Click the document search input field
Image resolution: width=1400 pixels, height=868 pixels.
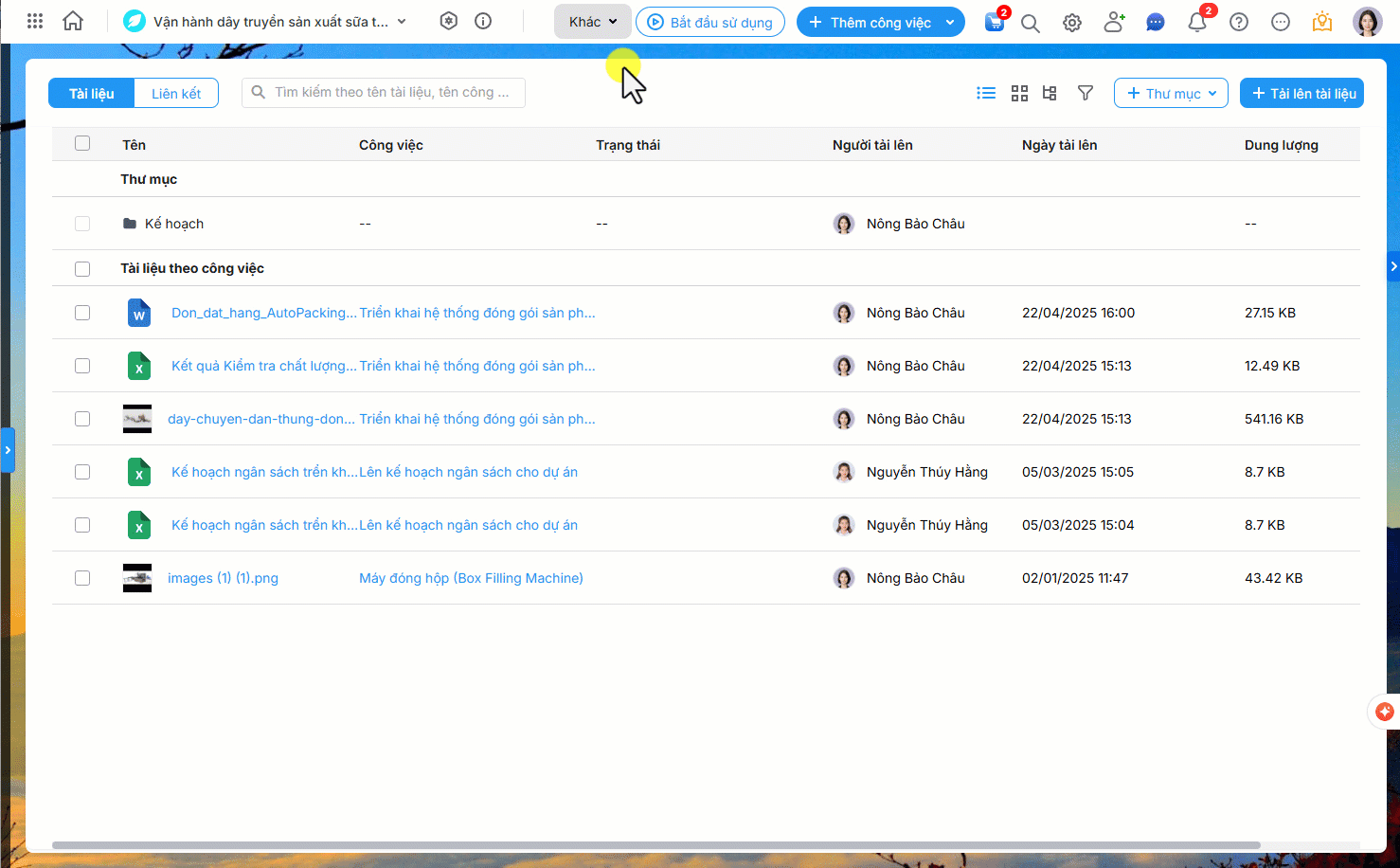pyautogui.click(x=388, y=93)
